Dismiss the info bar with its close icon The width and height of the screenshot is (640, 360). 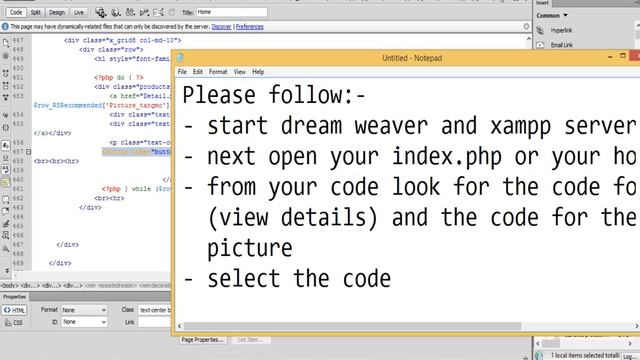[x=527, y=26]
